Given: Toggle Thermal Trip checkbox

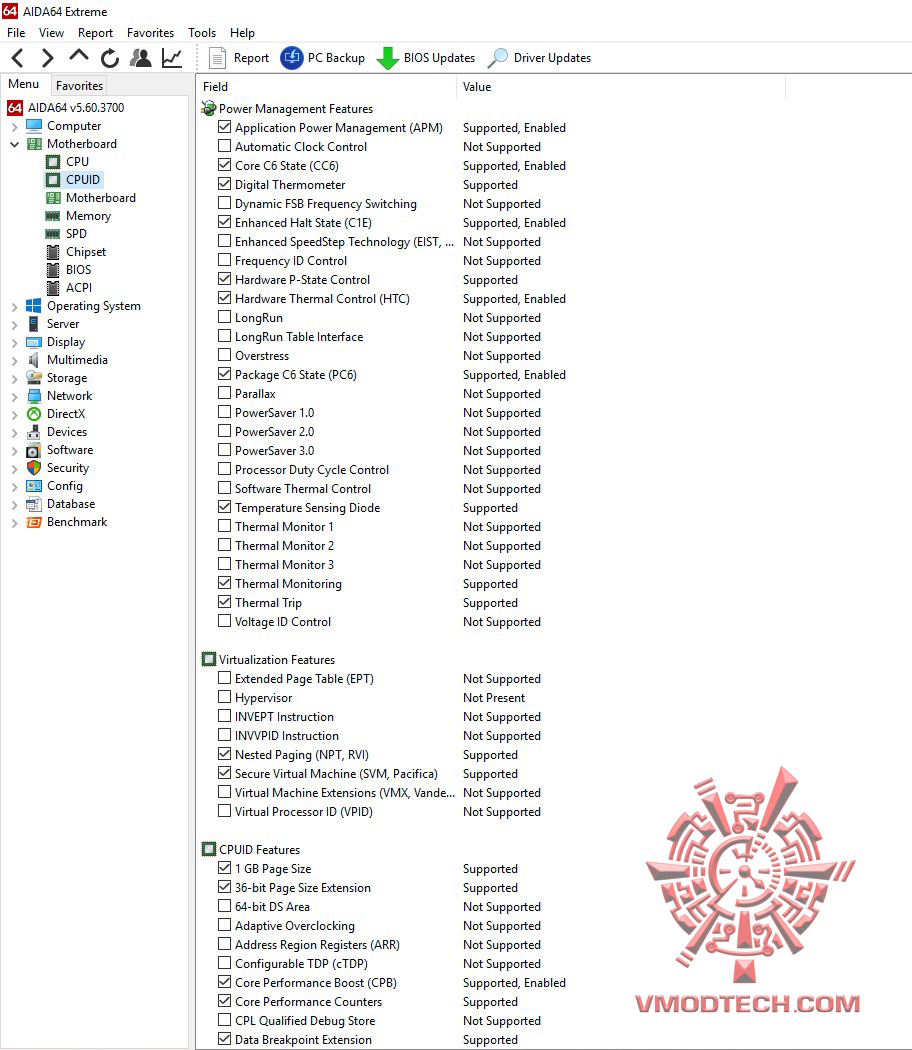Looking at the screenshot, I should click(224, 602).
